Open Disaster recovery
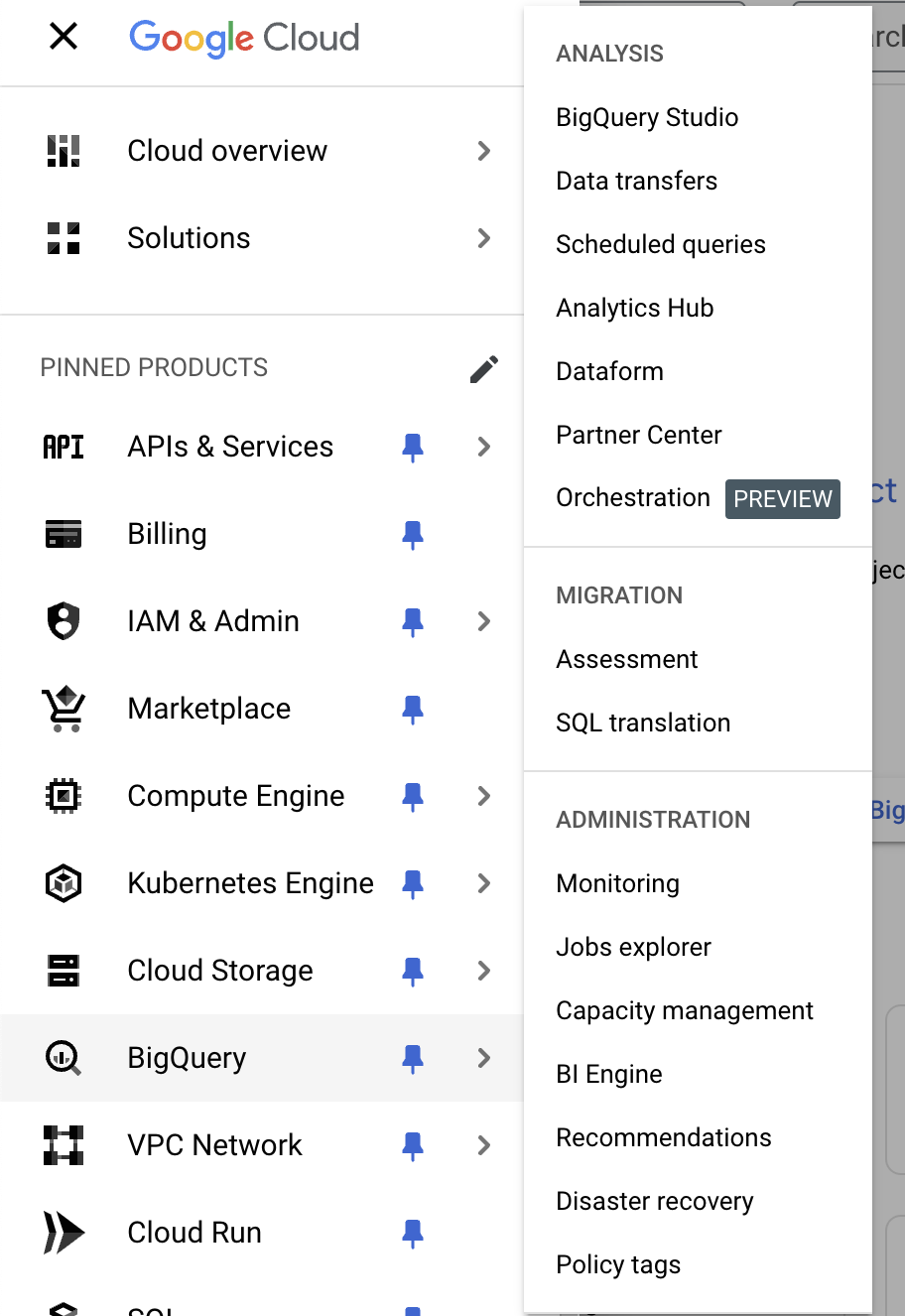 pos(655,1201)
